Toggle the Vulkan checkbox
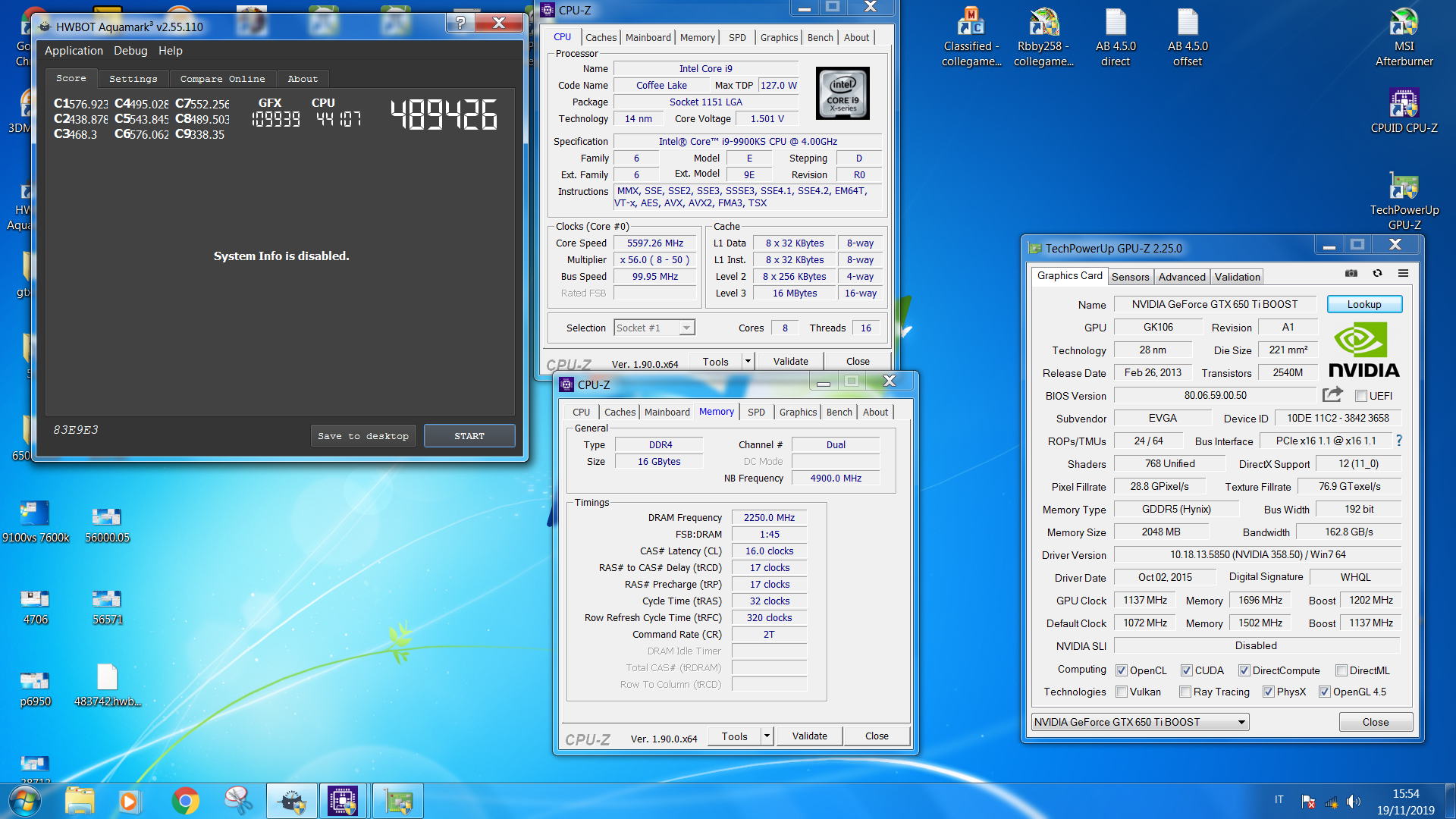This screenshot has width=1456, height=819. [x=1122, y=692]
